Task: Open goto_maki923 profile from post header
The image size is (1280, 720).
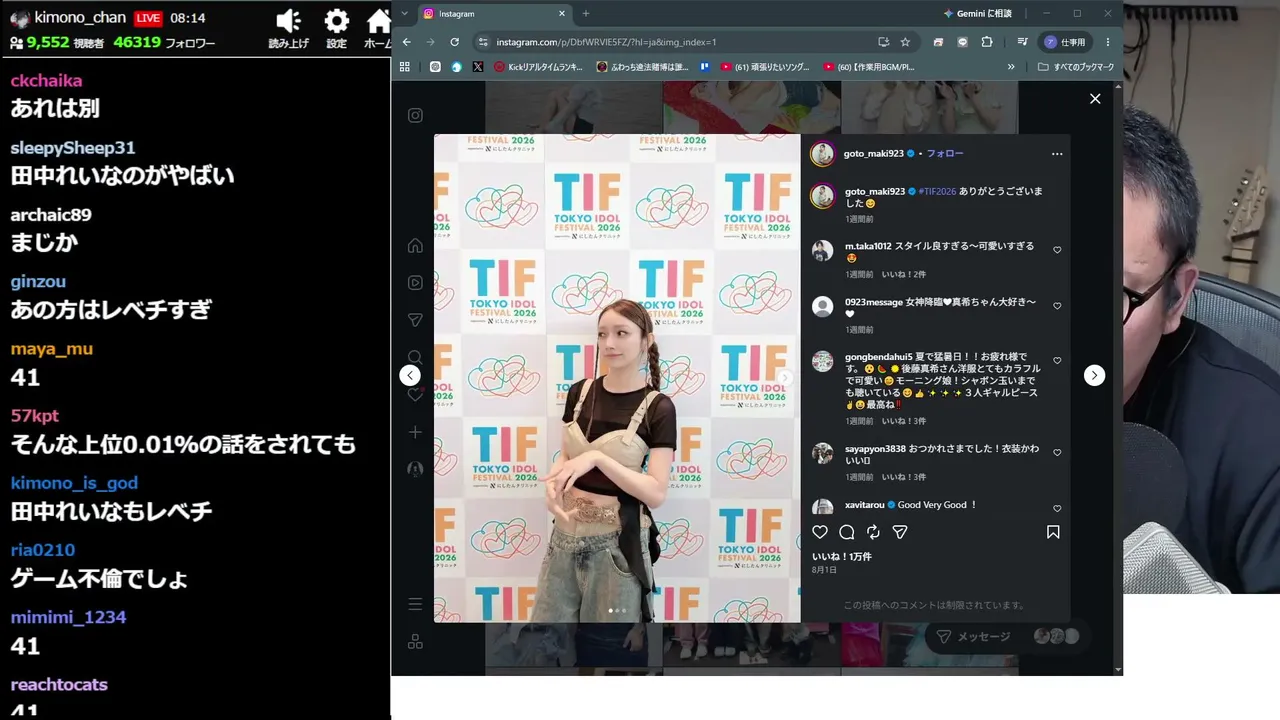Action: [x=874, y=154]
